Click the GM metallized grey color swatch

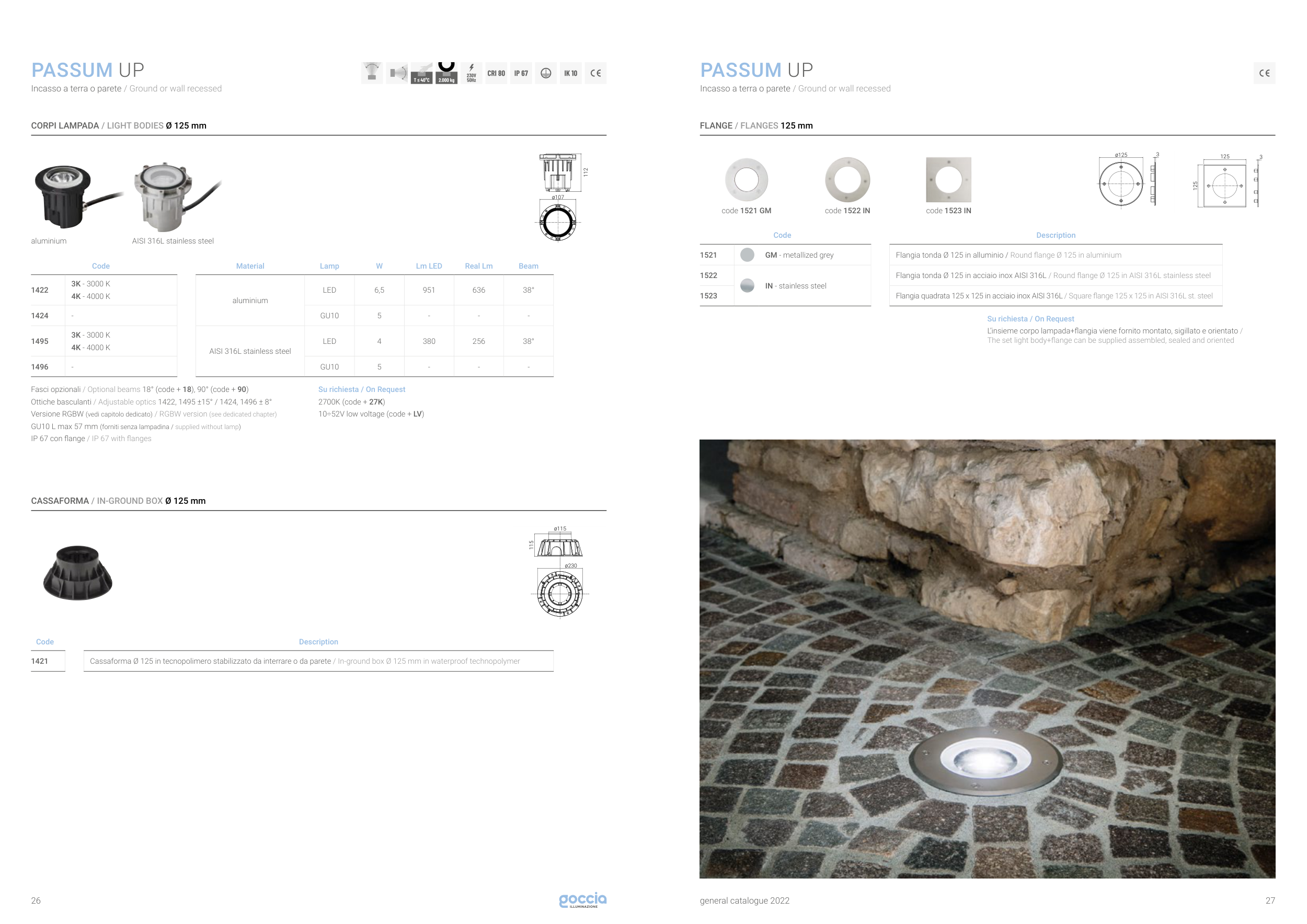click(x=748, y=255)
